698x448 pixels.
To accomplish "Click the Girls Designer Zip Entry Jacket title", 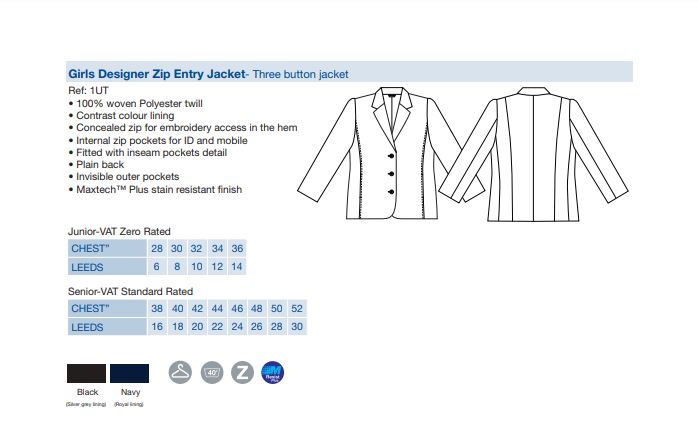I will (157, 73).
